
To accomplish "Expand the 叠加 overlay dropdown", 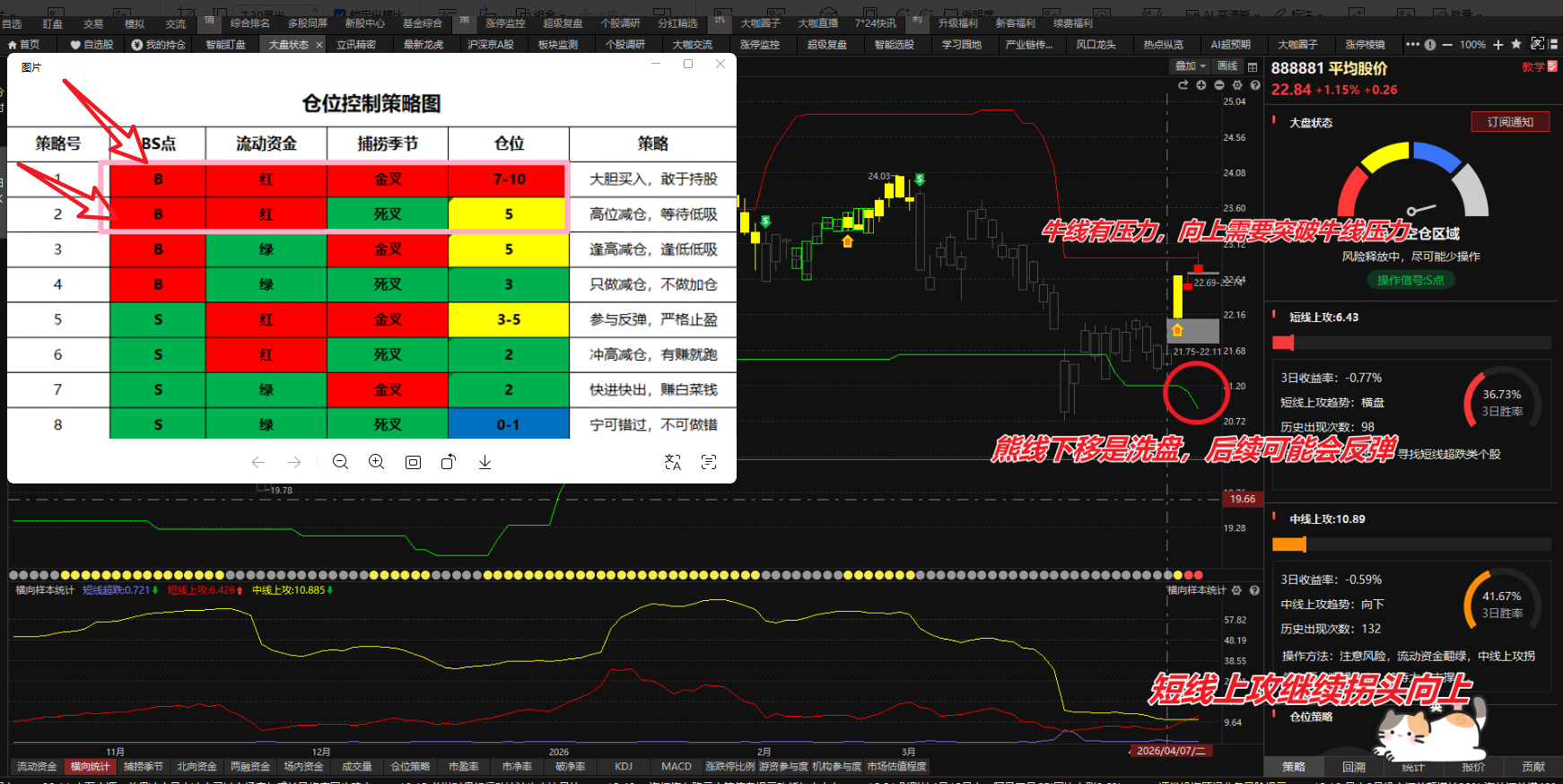I will click(1191, 66).
